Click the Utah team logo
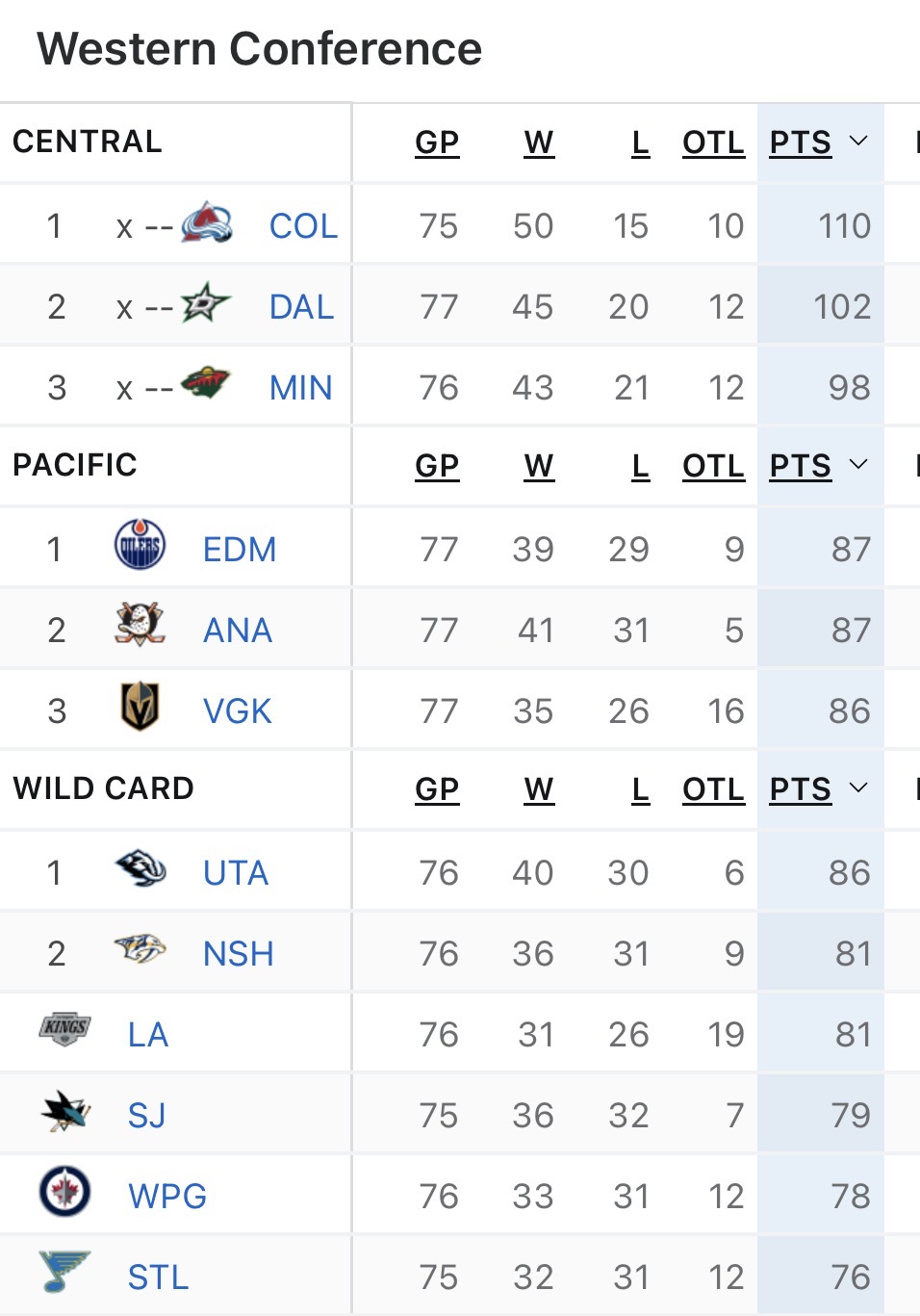 [140, 868]
